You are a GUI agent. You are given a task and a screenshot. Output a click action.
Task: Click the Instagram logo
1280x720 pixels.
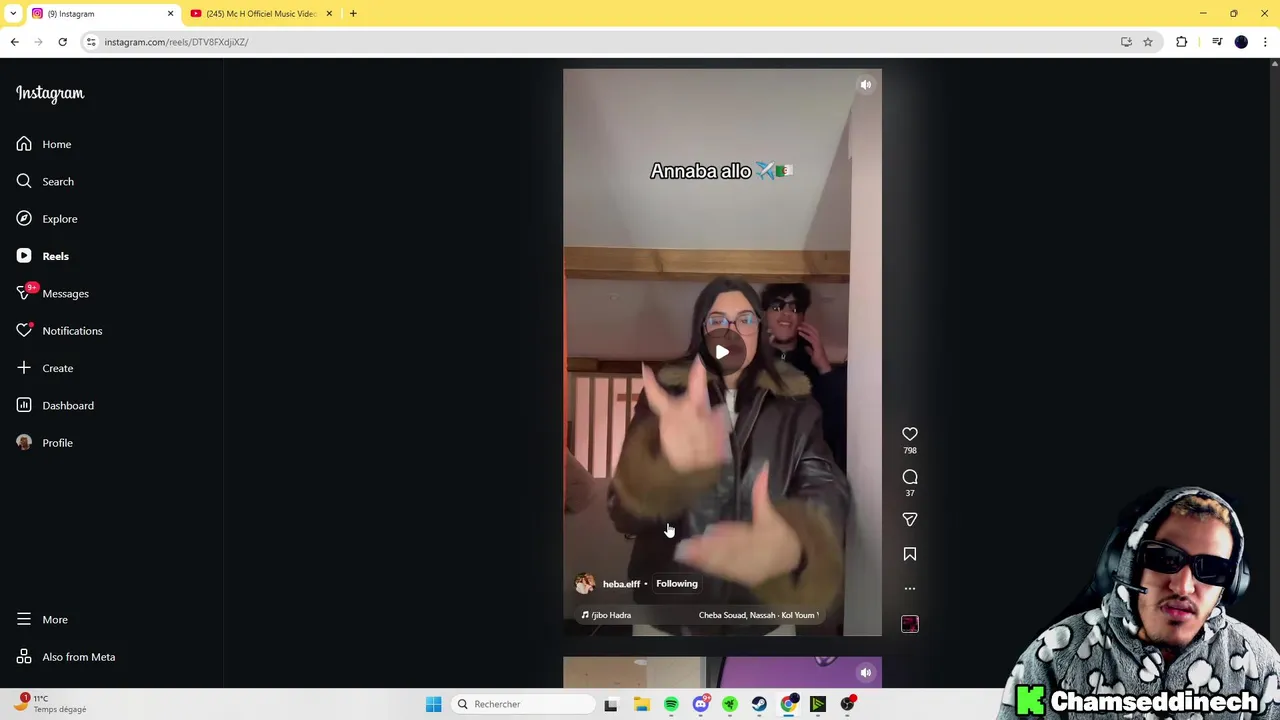point(50,93)
